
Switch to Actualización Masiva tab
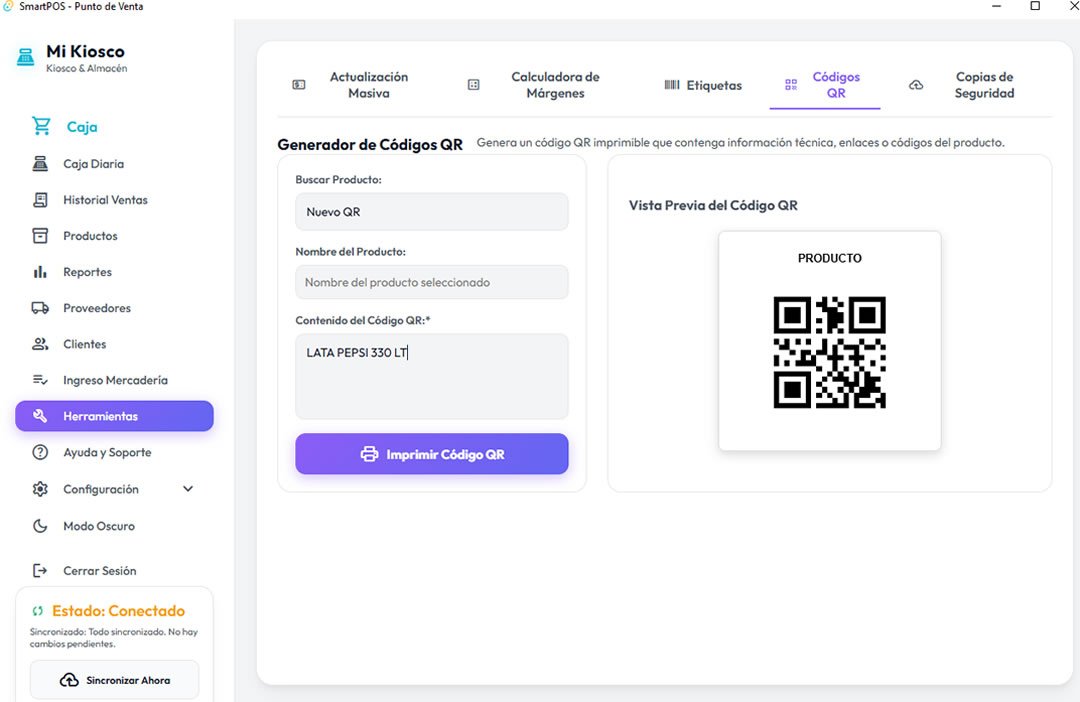click(351, 85)
